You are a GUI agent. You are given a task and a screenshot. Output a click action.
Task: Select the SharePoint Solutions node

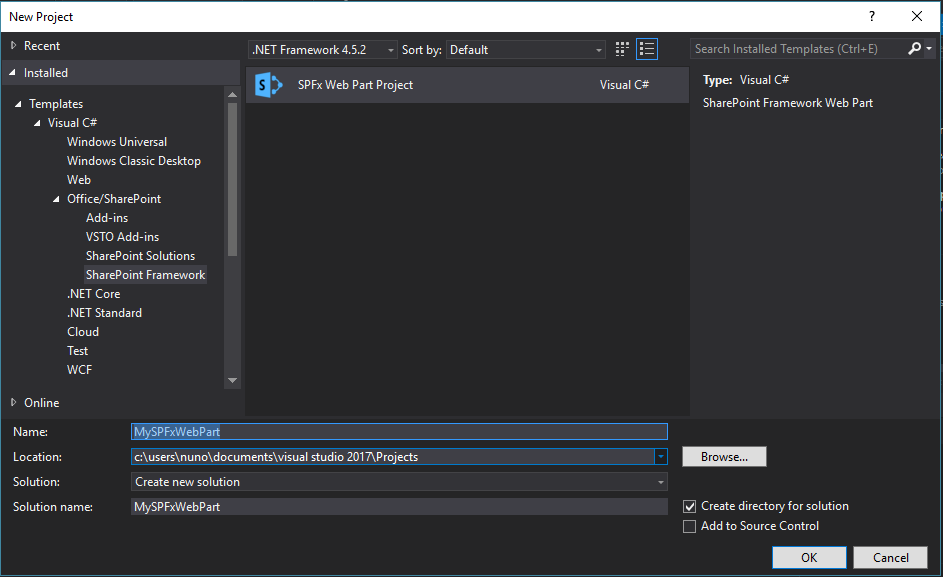click(140, 256)
